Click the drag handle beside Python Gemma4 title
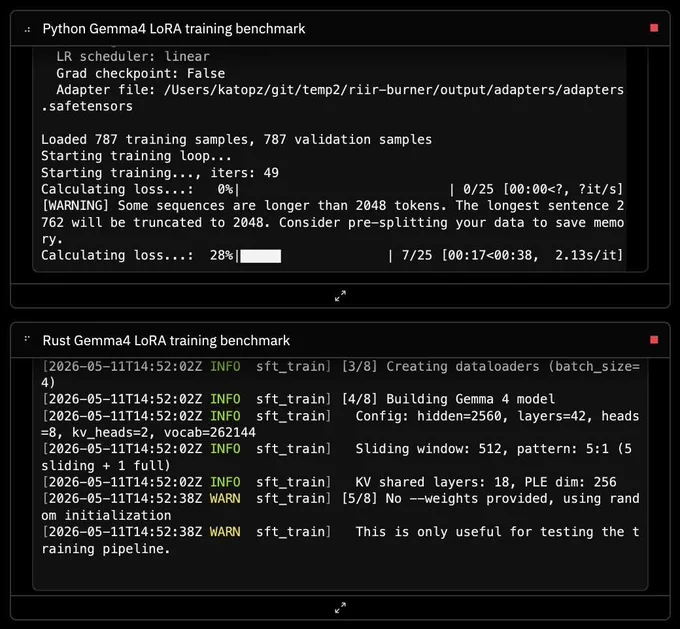 [28, 29]
